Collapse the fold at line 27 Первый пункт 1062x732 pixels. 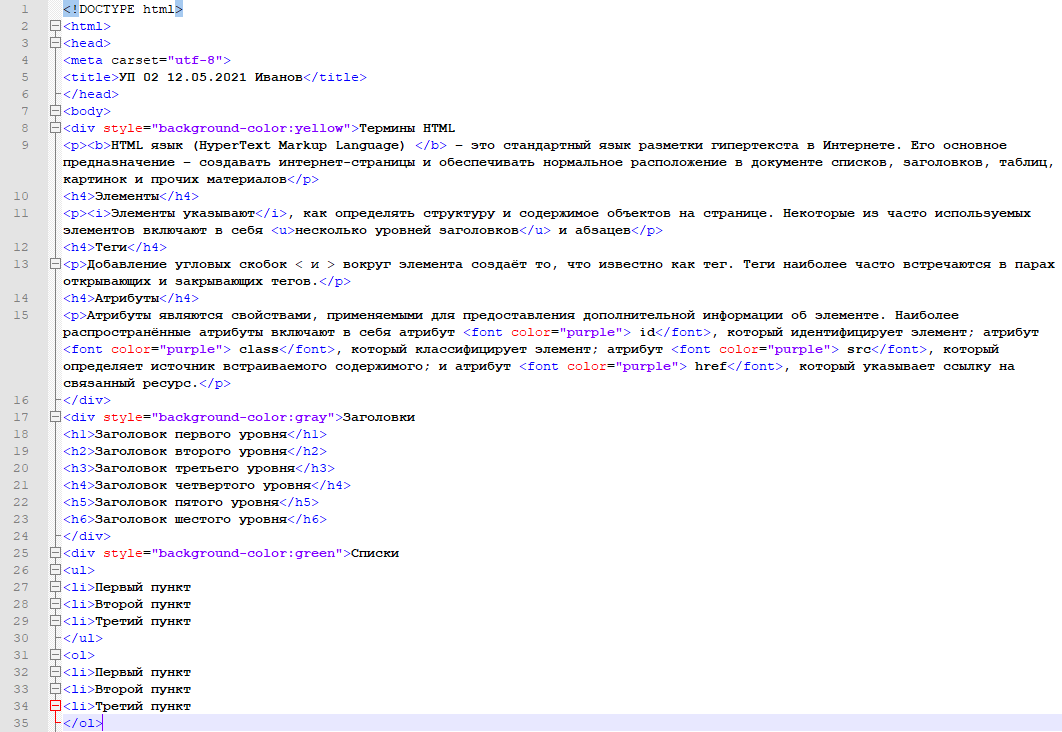(56, 587)
